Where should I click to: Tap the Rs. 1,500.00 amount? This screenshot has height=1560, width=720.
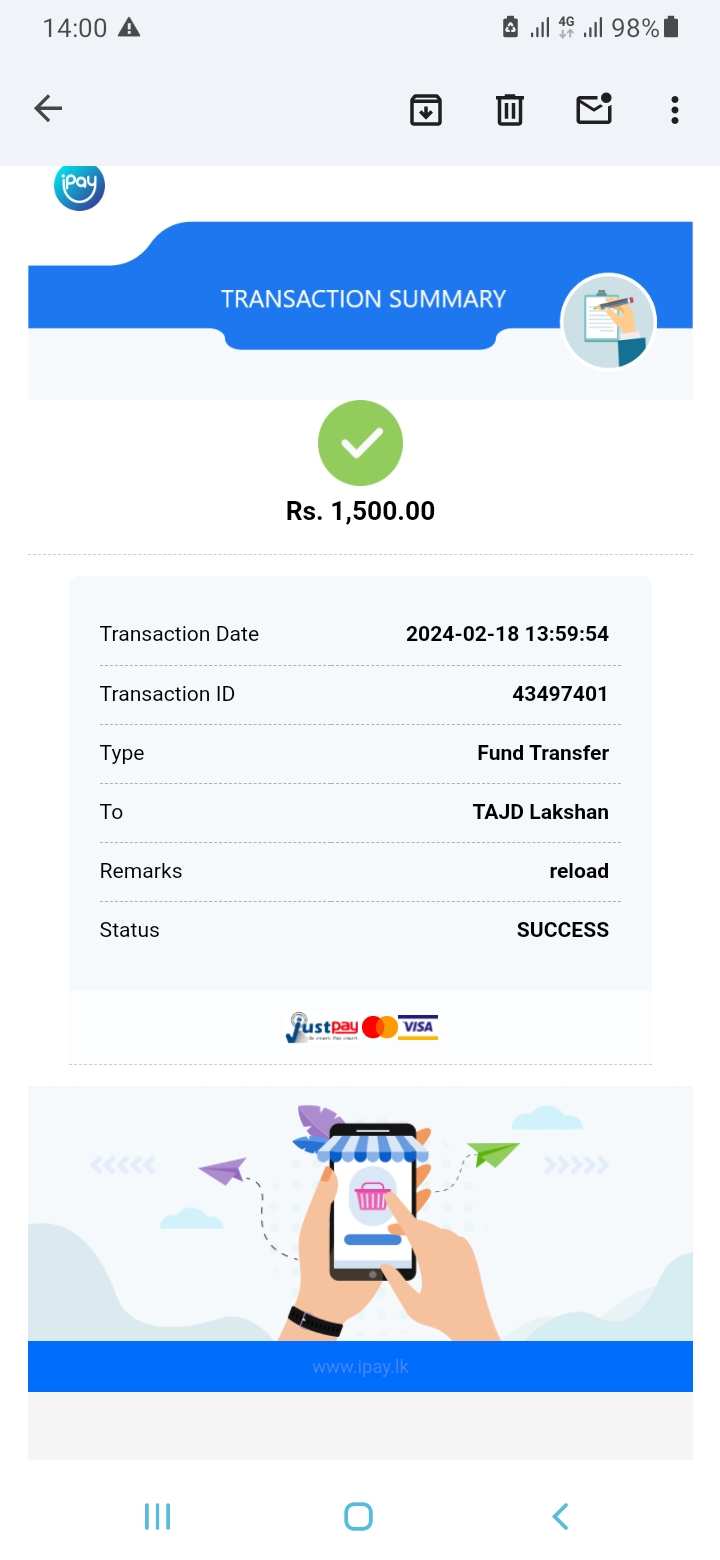click(x=360, y=511)
